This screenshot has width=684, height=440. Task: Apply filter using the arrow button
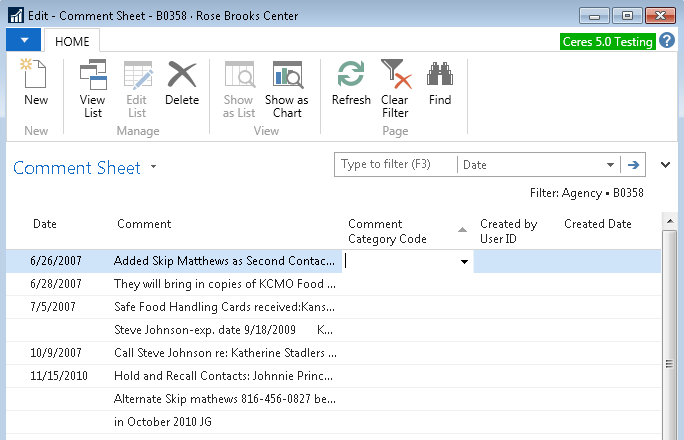click(633, 165)
